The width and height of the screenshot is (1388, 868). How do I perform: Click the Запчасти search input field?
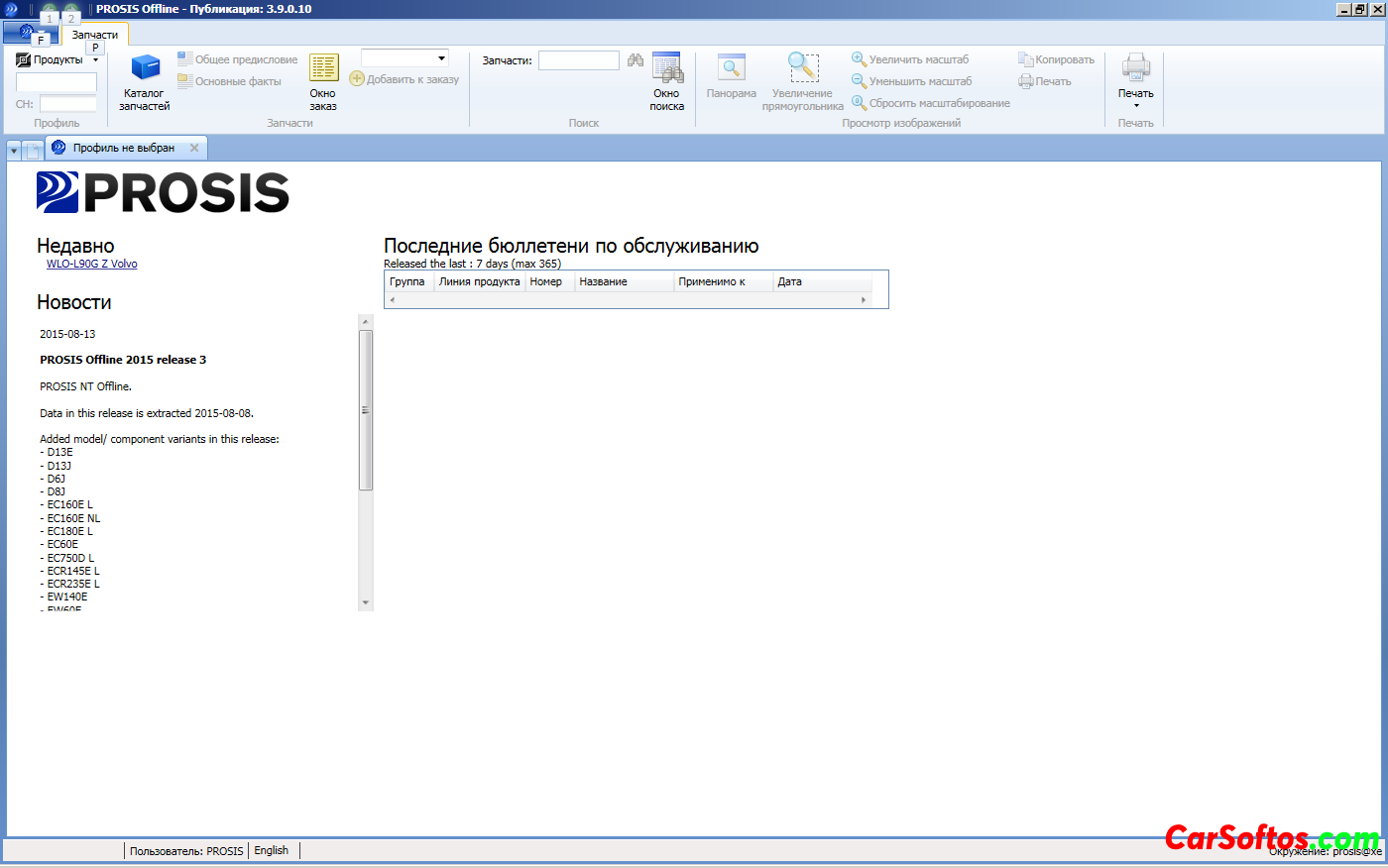pyautogui.click(x=578, y=60)
